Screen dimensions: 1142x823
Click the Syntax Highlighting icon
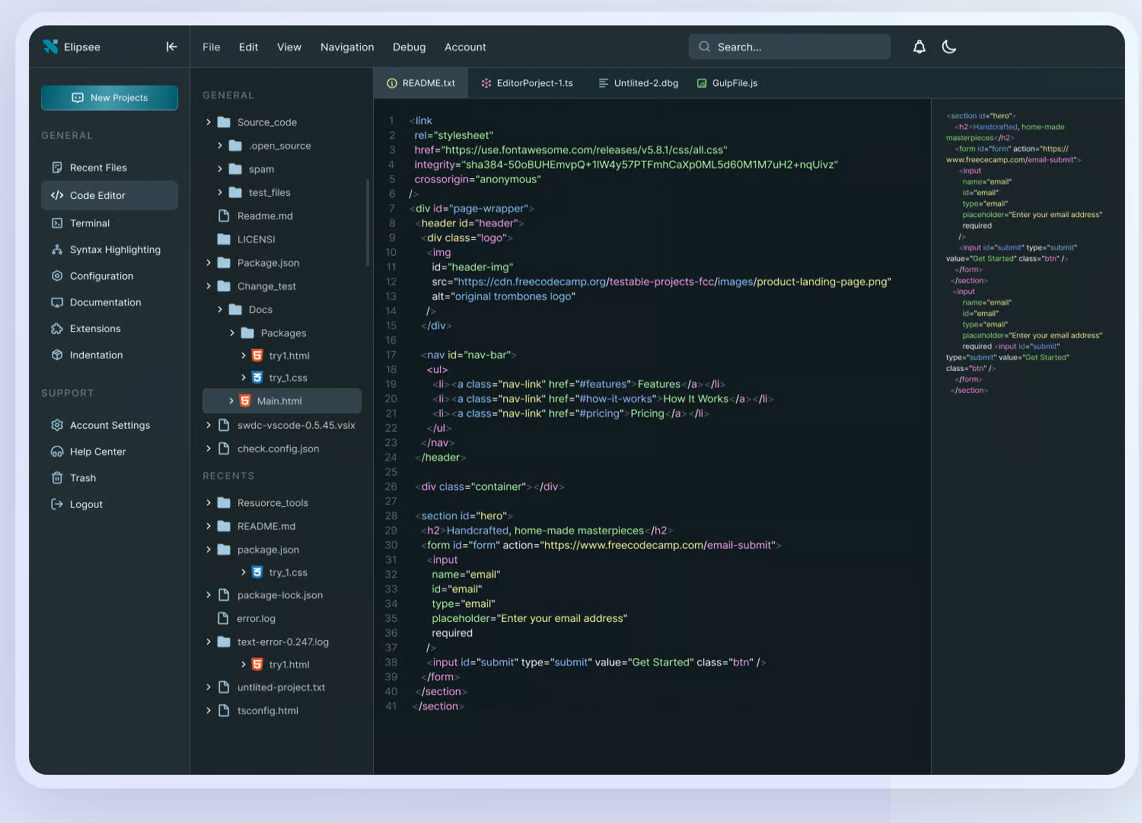[57, 249]
